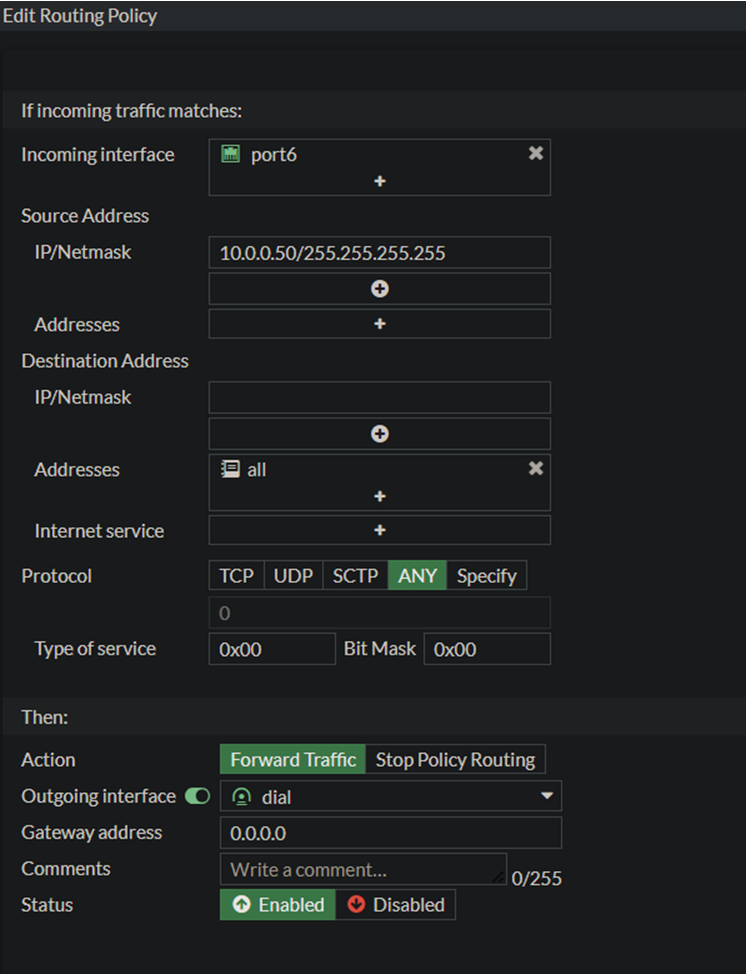The image size is (746, 974).
Task: Add another source IP/Netmask entry
Action: click(380, 289)
